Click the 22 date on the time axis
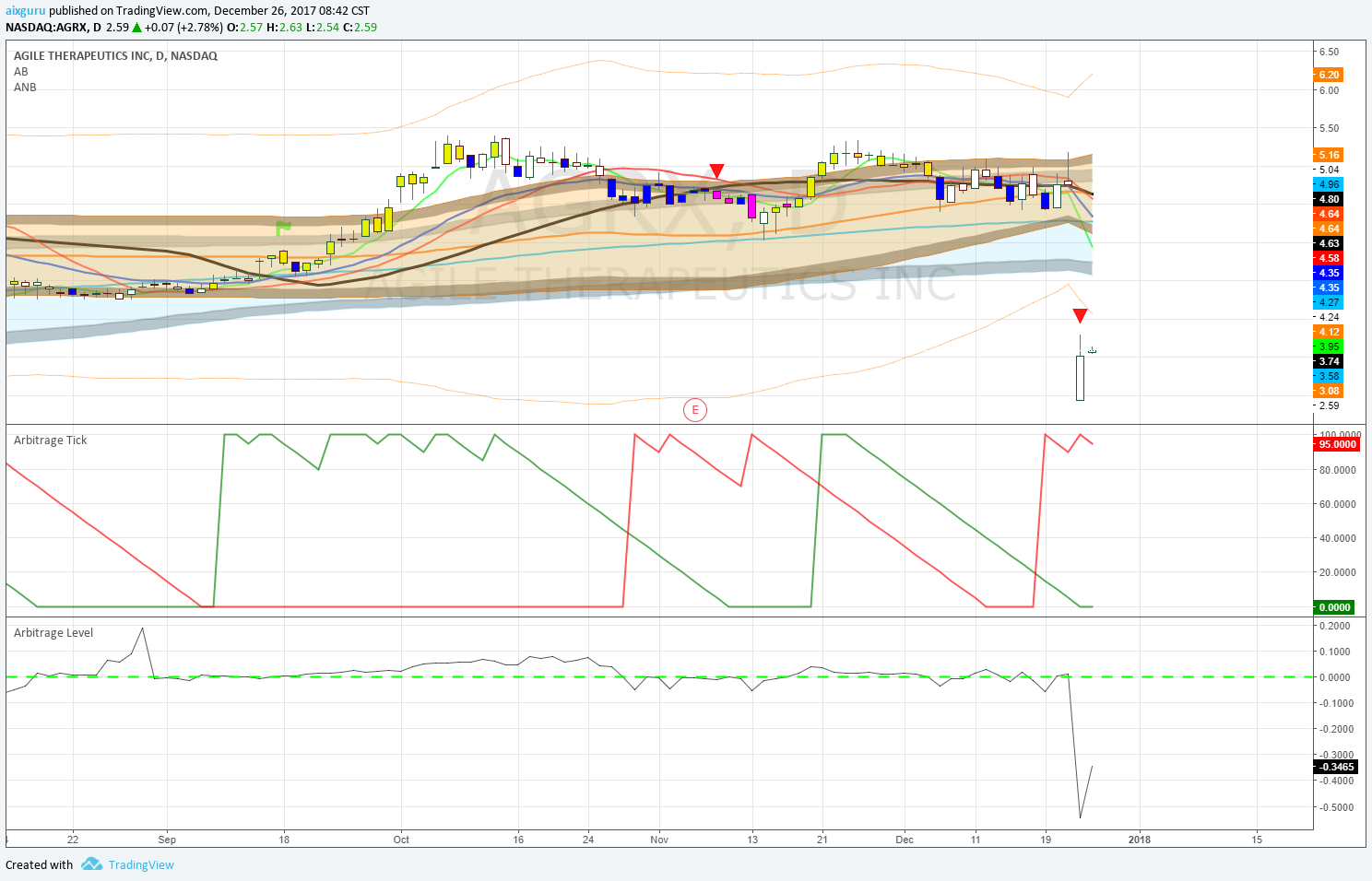1372x881 pixels. [73, 840]
